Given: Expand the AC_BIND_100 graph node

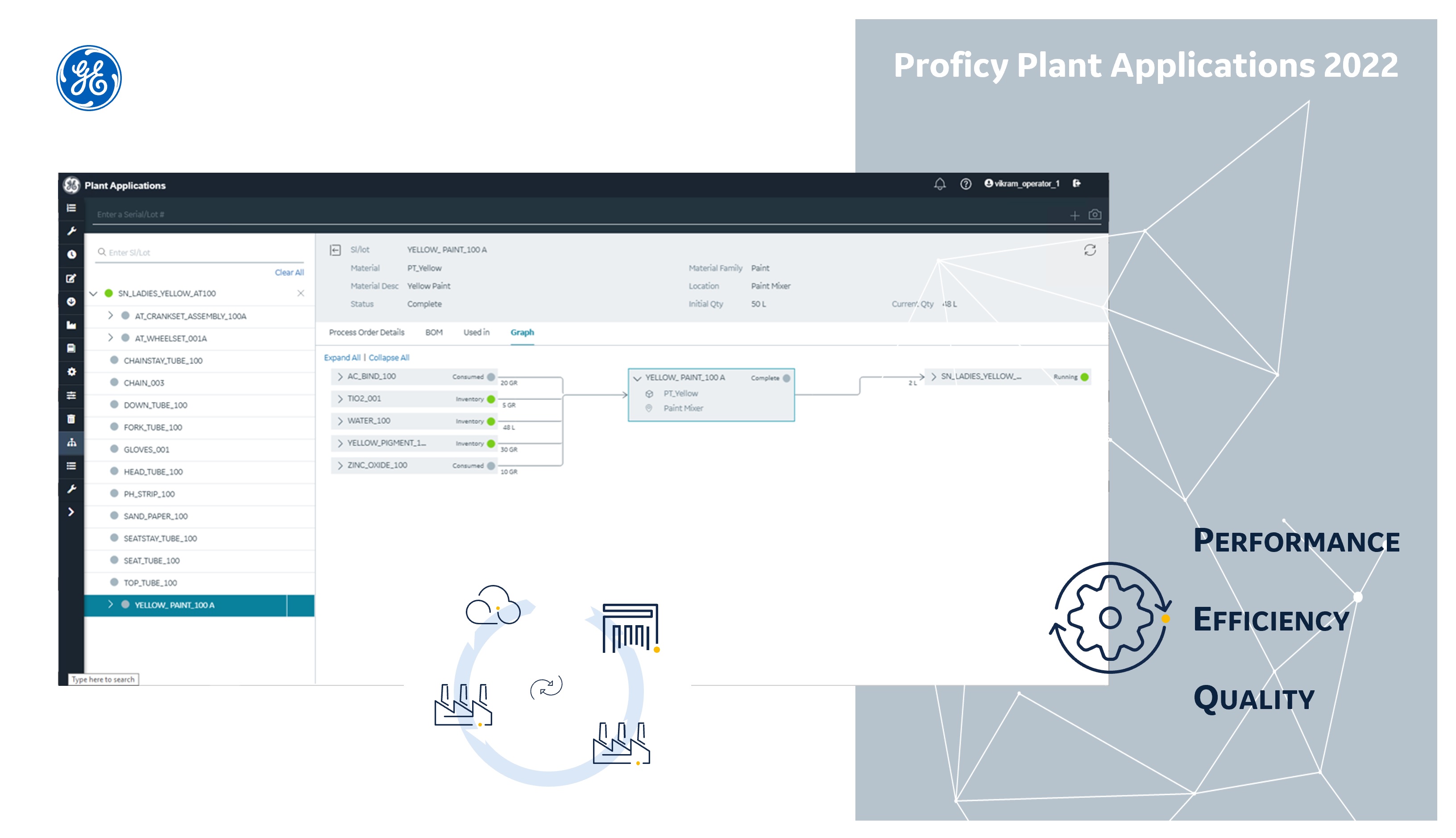Looking at the screenshot, I should coord(340,377).
